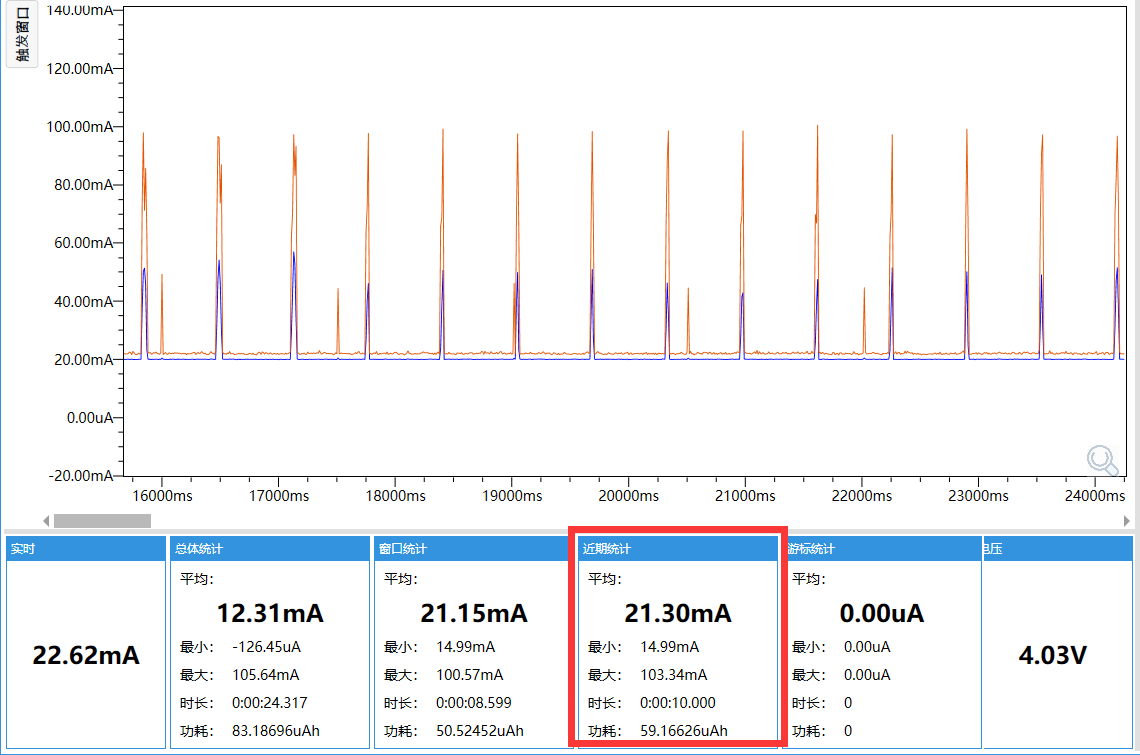Click the 0.00uA axis label
This screenshot has width=1140, height=755.
(x=90, y=418)
